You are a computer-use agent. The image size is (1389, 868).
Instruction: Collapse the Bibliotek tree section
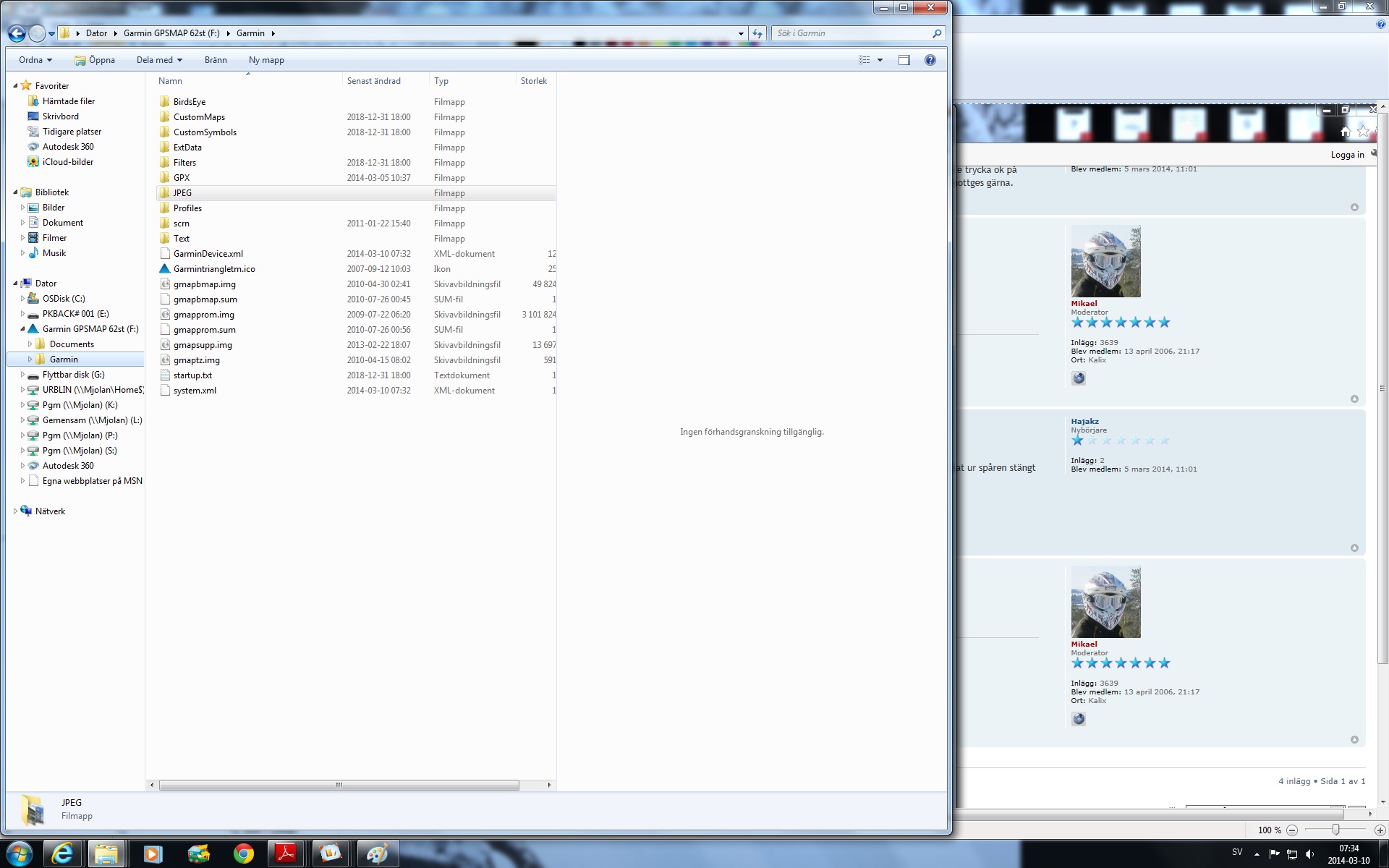point(15,192)
